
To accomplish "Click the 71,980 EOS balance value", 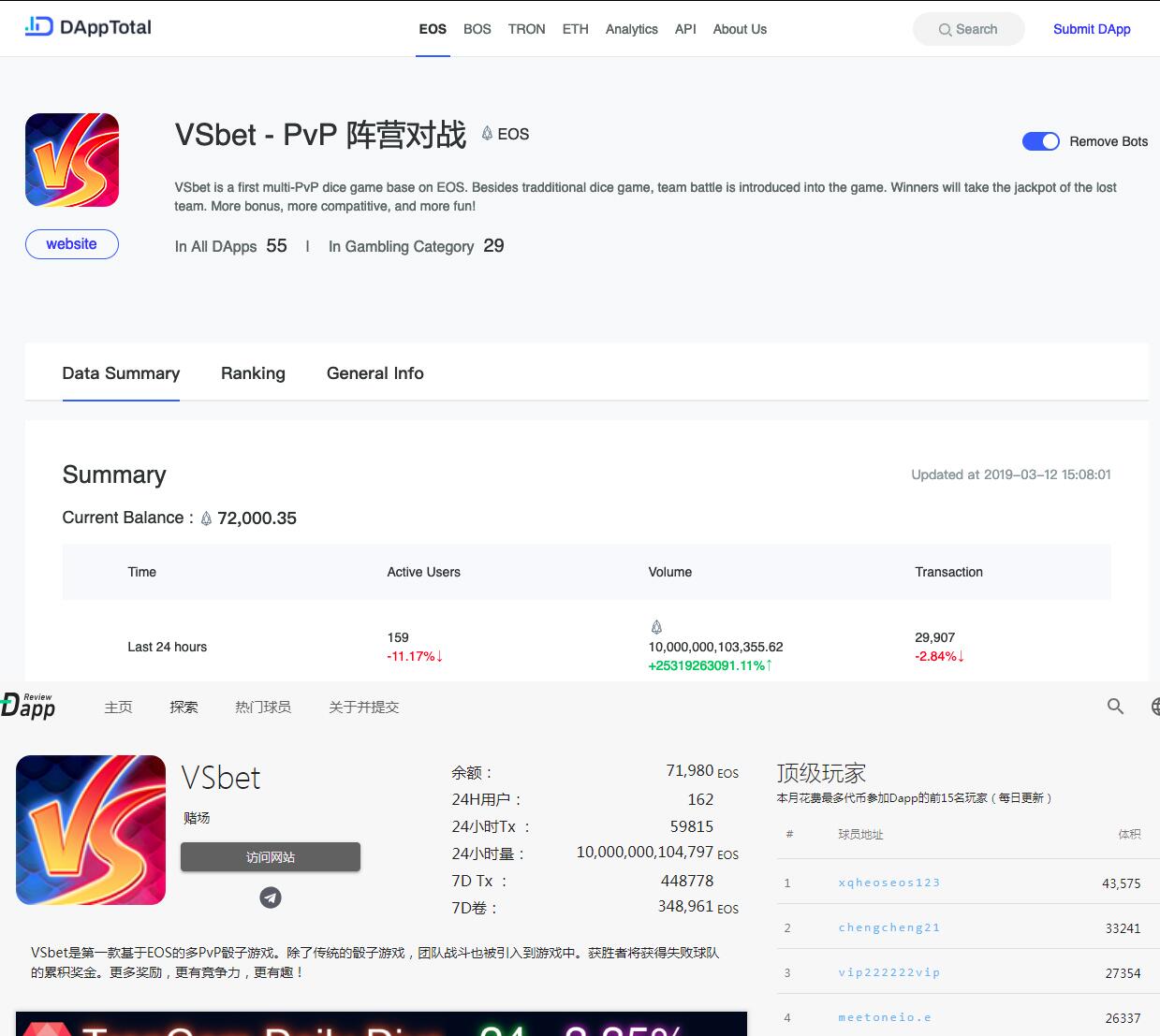I will pos(702,771).
